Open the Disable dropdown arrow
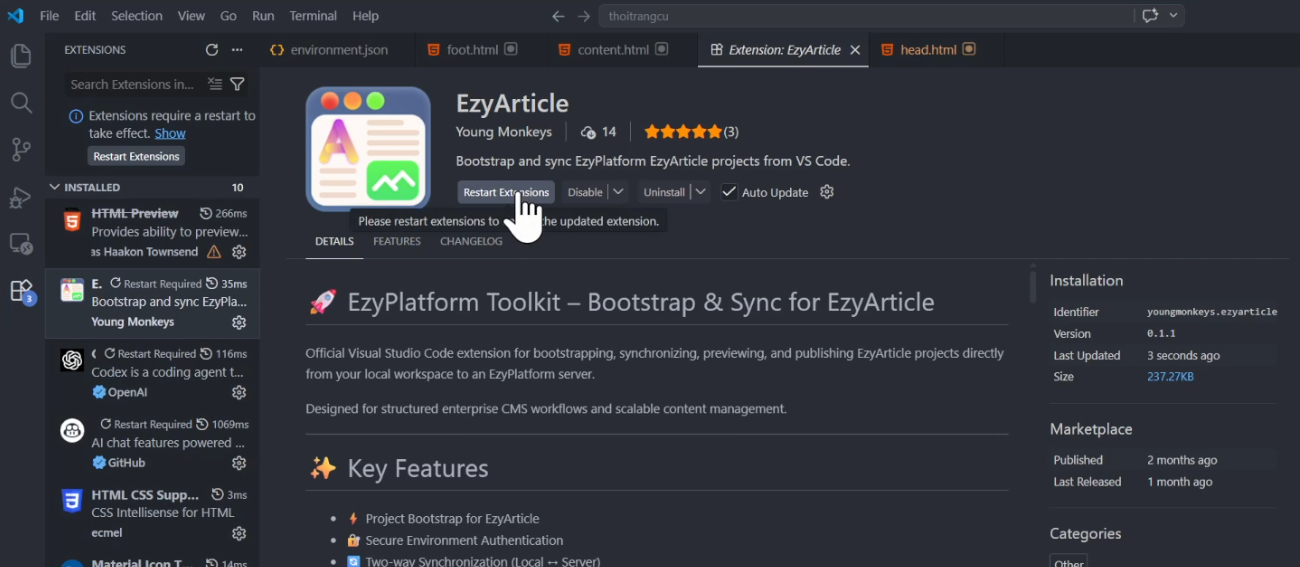Image resolution: width=1300 pixels, height=567 pixels. point(619,192)
